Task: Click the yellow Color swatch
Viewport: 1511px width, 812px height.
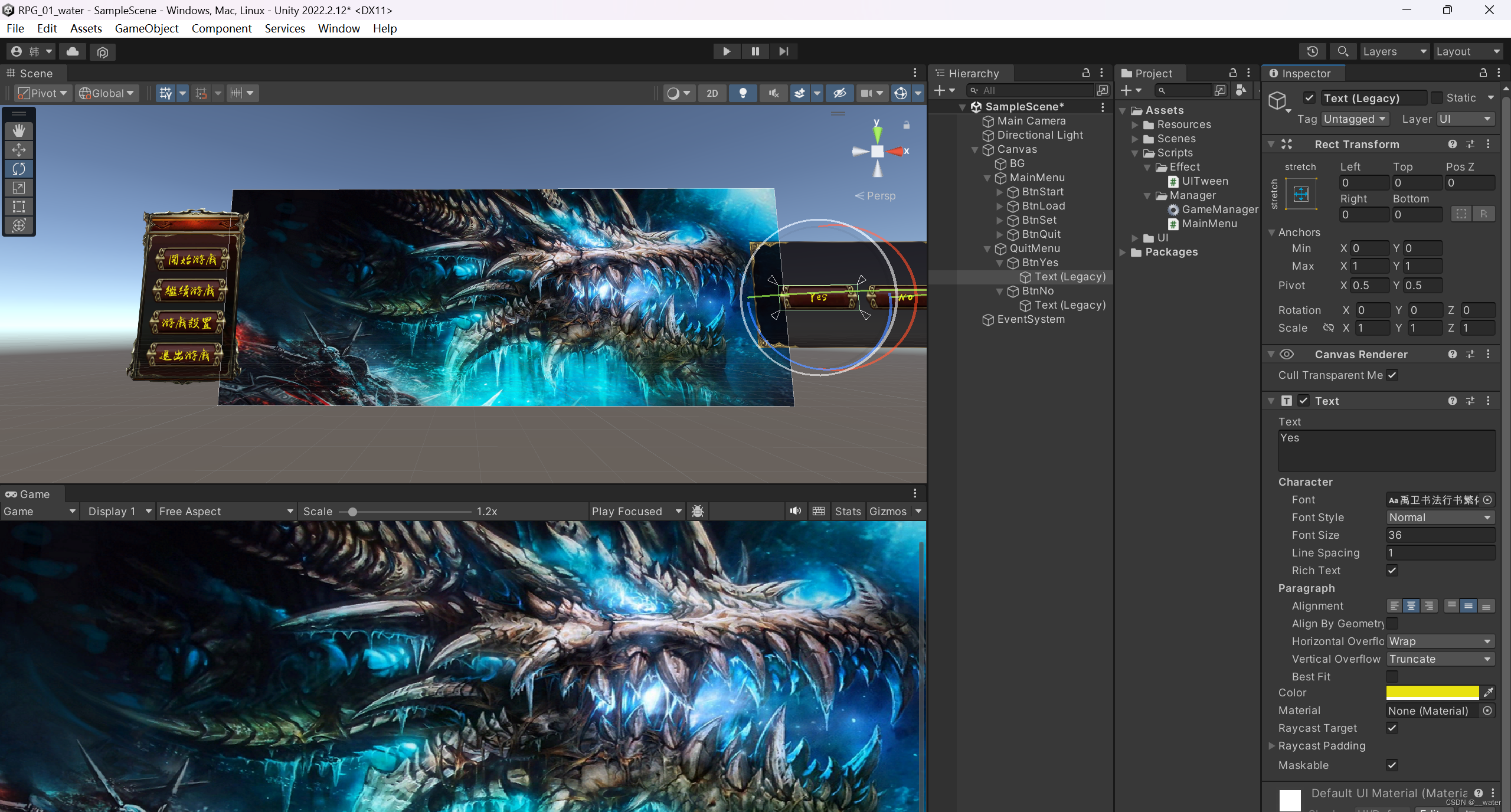Action: (x=1432, y=693)
